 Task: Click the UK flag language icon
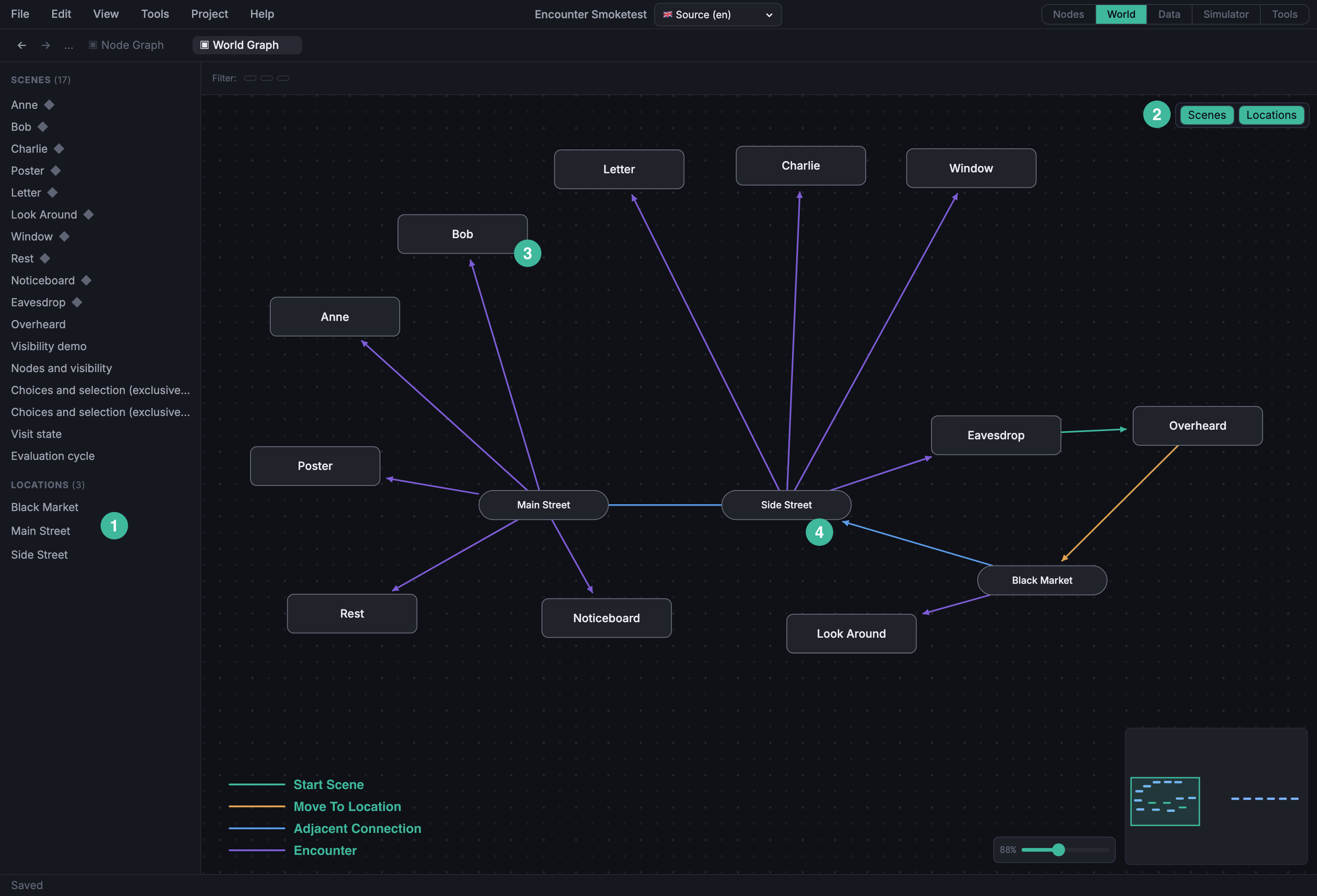tap(668, 14)
